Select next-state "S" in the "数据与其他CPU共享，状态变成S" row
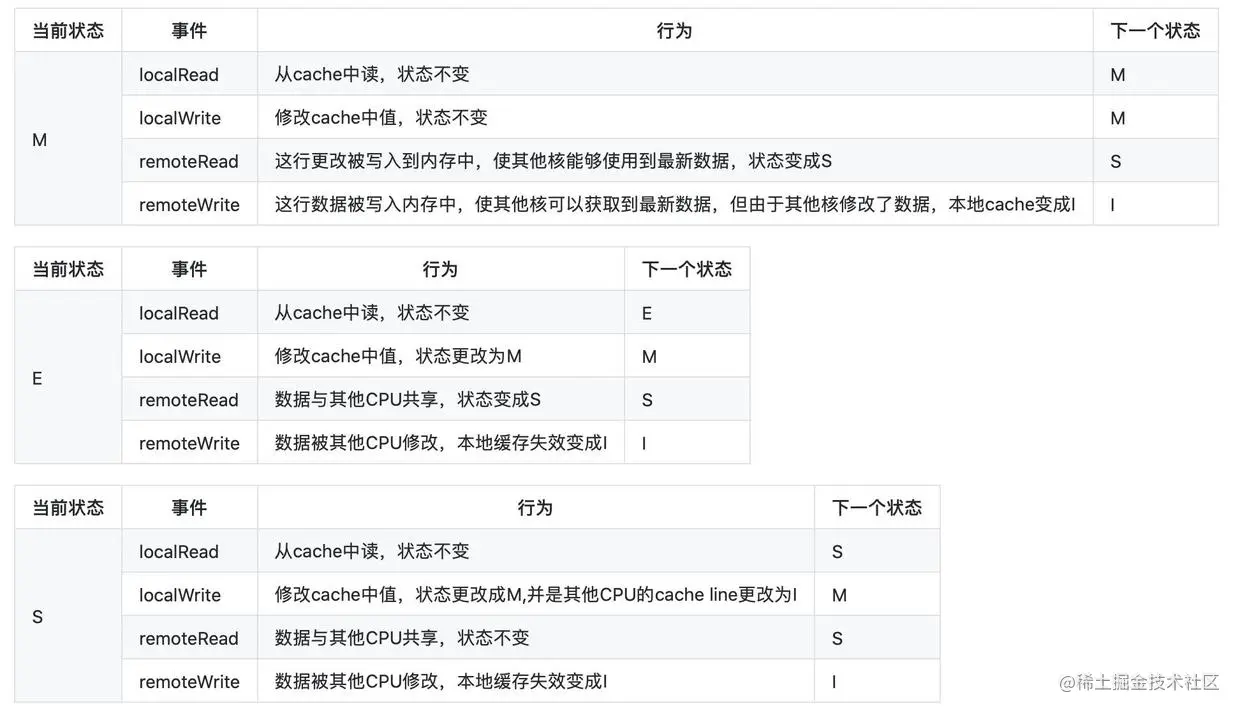 (x=647, y=399)
